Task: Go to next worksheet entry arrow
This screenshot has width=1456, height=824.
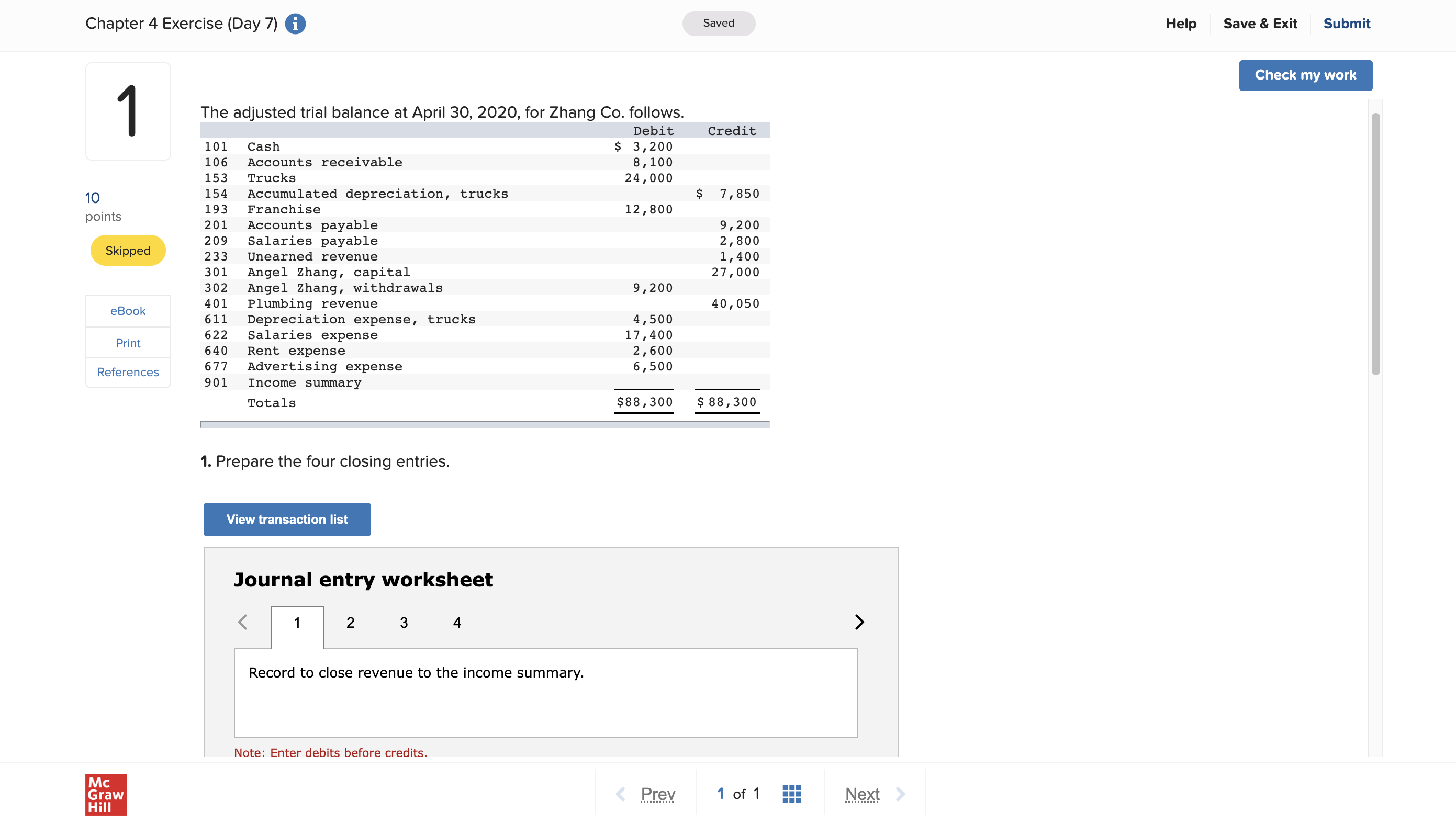Action: click(859, 622)
